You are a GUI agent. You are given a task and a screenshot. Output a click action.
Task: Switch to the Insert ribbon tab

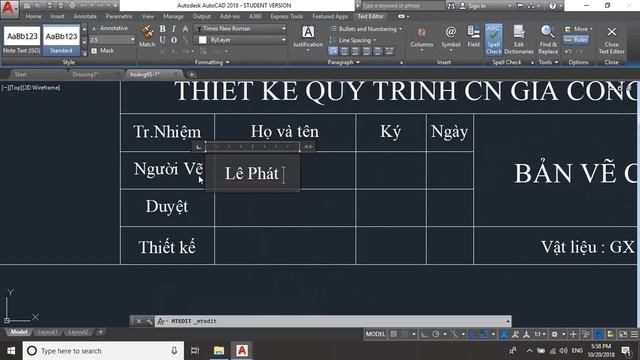coord(57,16)
